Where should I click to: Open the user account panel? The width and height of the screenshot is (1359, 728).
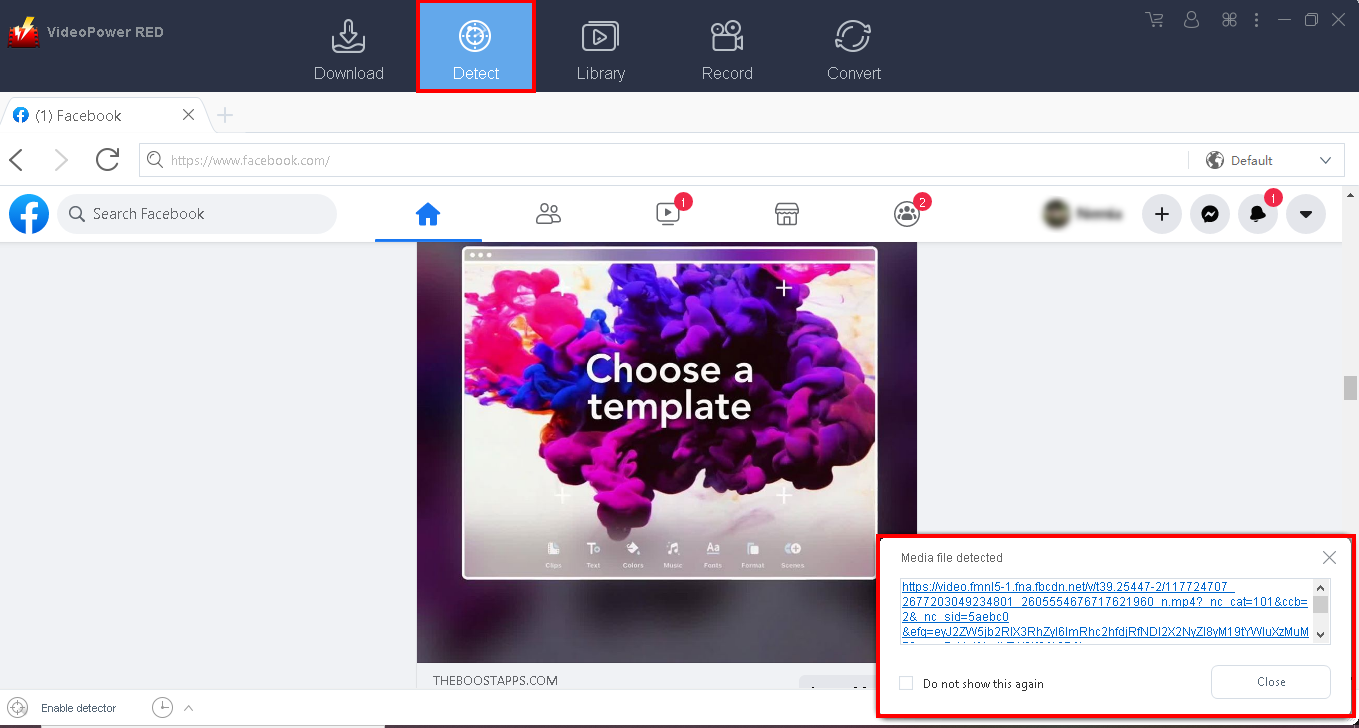pyautogui.click(x=1191, y=19)
